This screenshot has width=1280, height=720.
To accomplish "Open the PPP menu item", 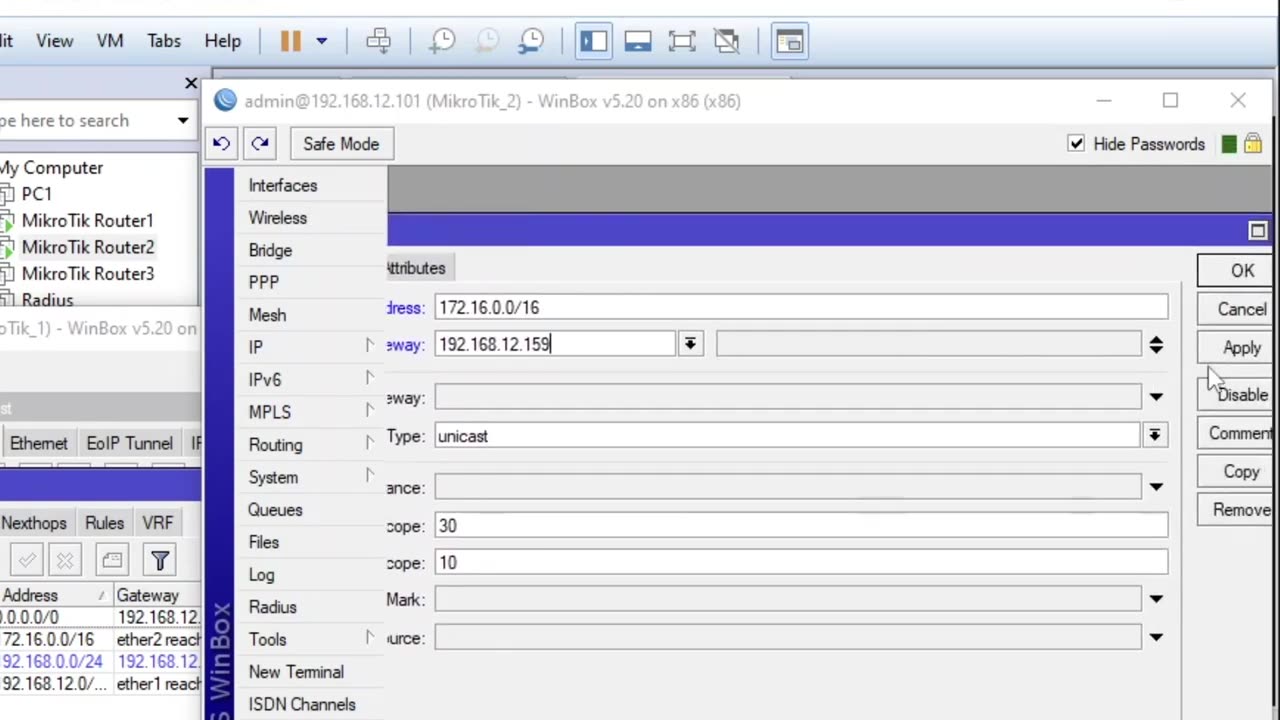I will coord(264,283).
